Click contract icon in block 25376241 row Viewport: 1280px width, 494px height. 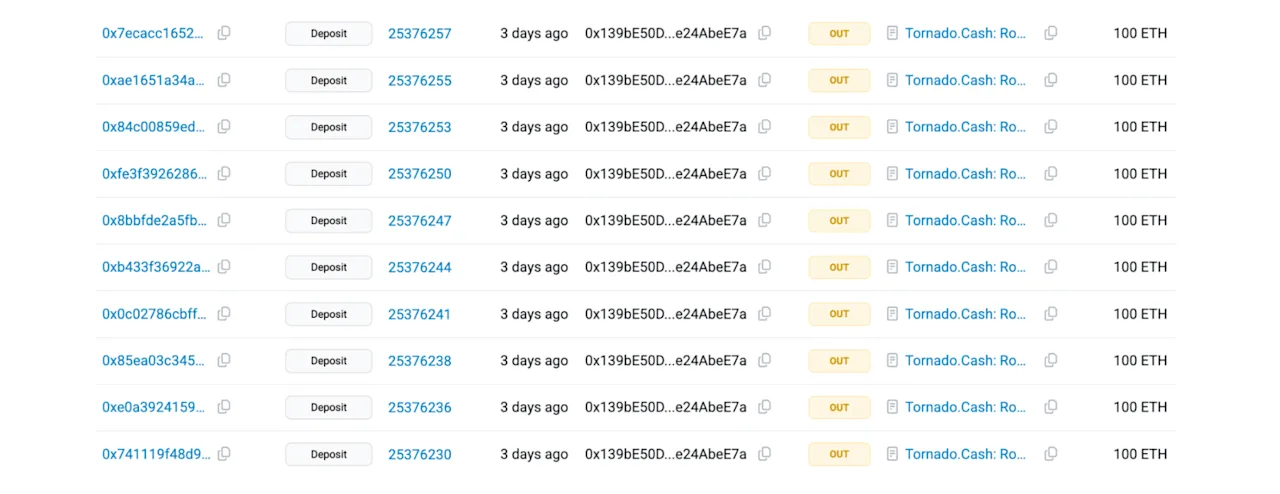[x=892, y=314]
